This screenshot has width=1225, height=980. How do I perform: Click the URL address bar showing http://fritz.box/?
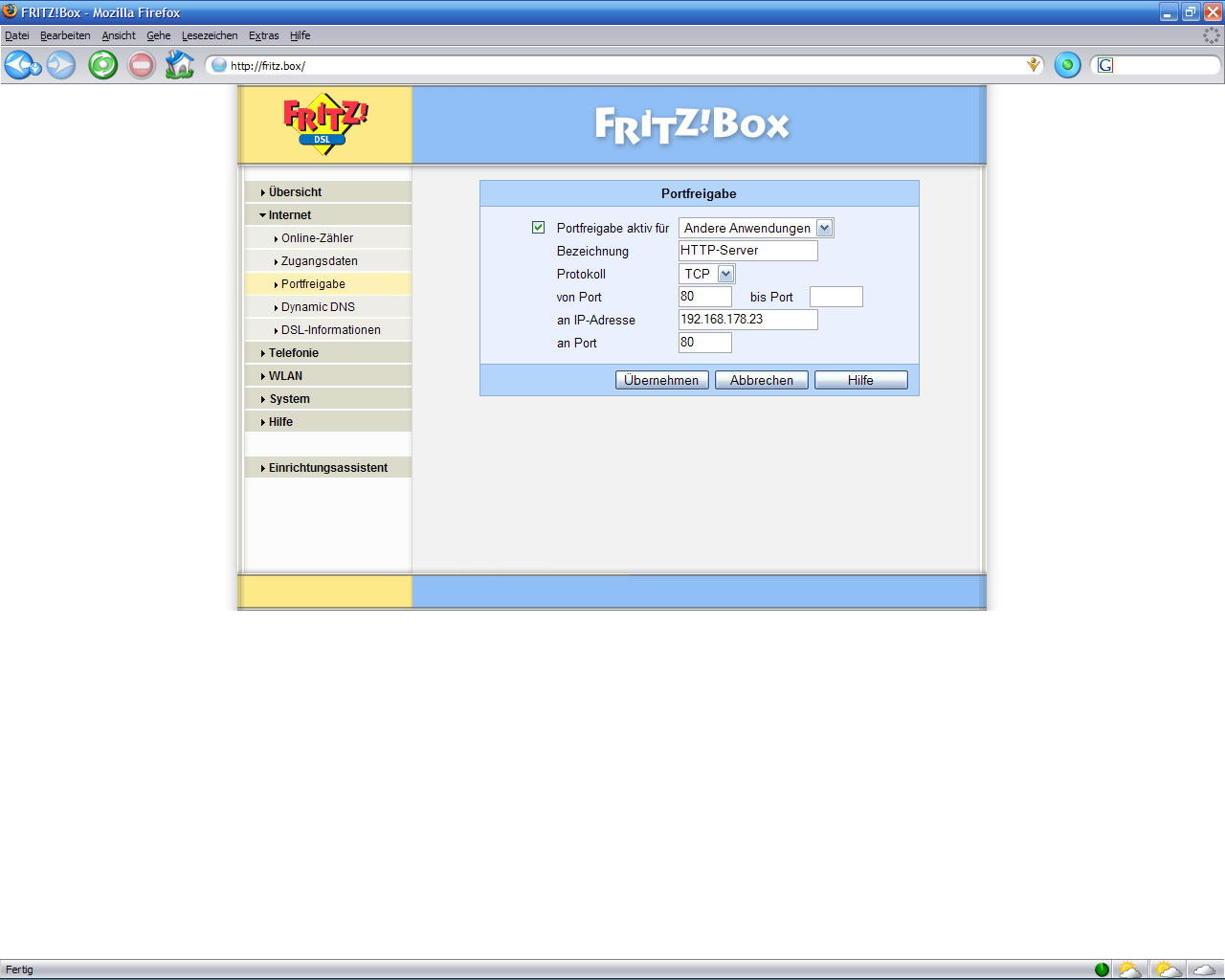pyautogui.click(x=622, y=66)
